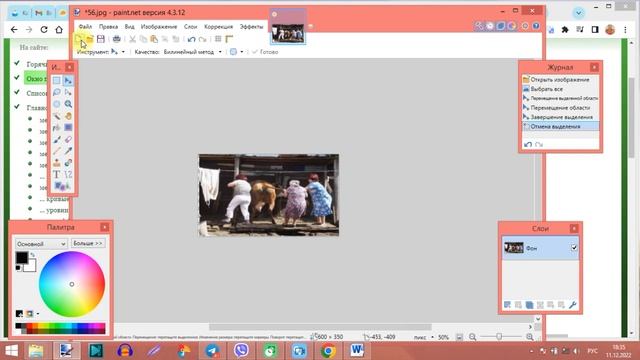
Task: Open the Файл menu
Action: click(85, 27)
